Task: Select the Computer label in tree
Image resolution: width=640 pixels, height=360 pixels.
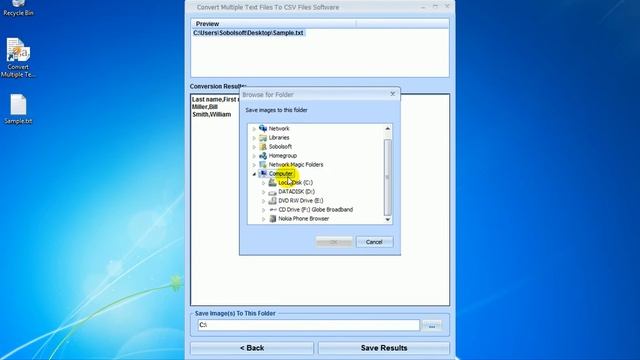Action: (280, 173)
